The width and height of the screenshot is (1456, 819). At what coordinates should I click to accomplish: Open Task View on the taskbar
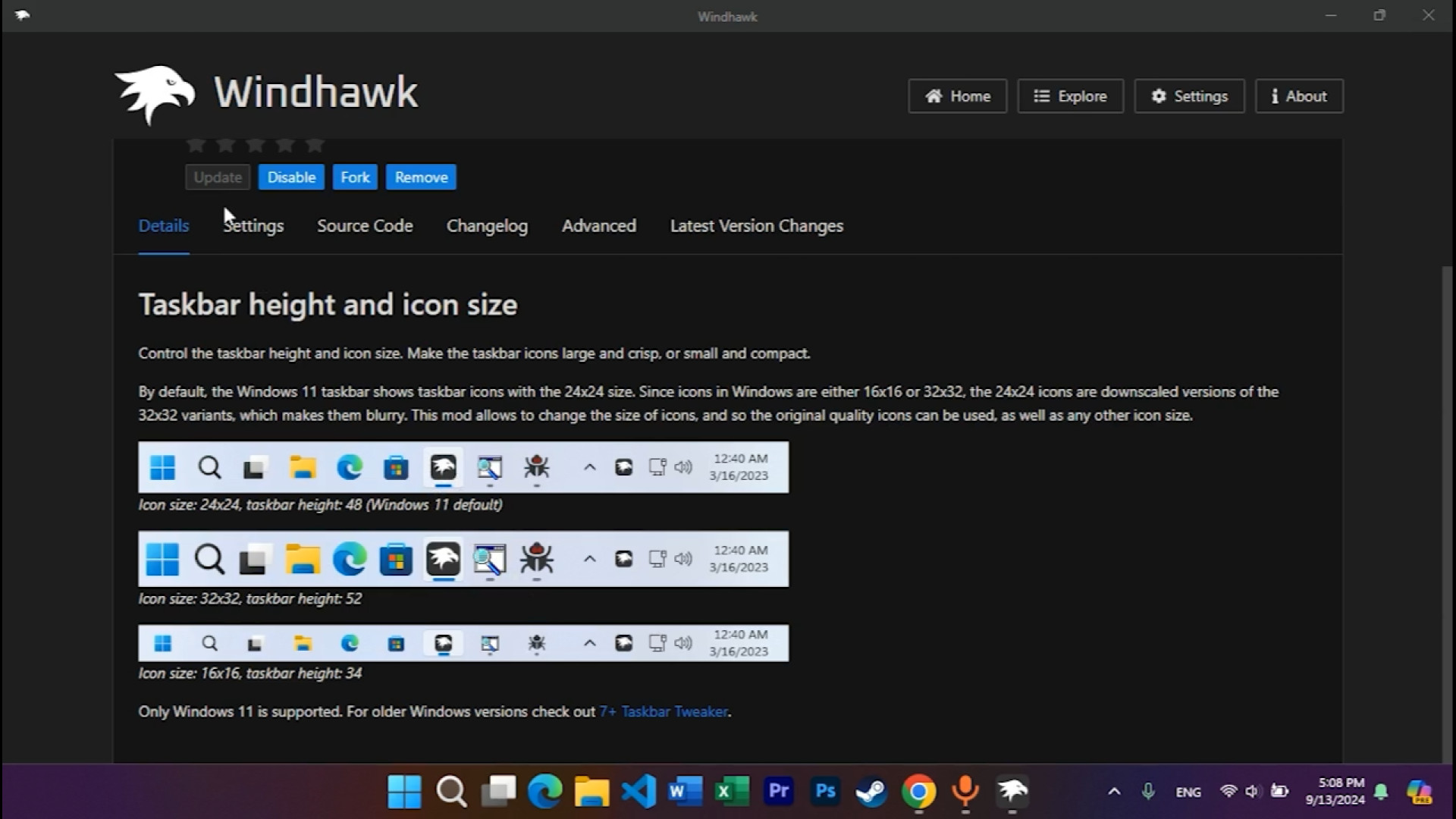click(498, 792)
